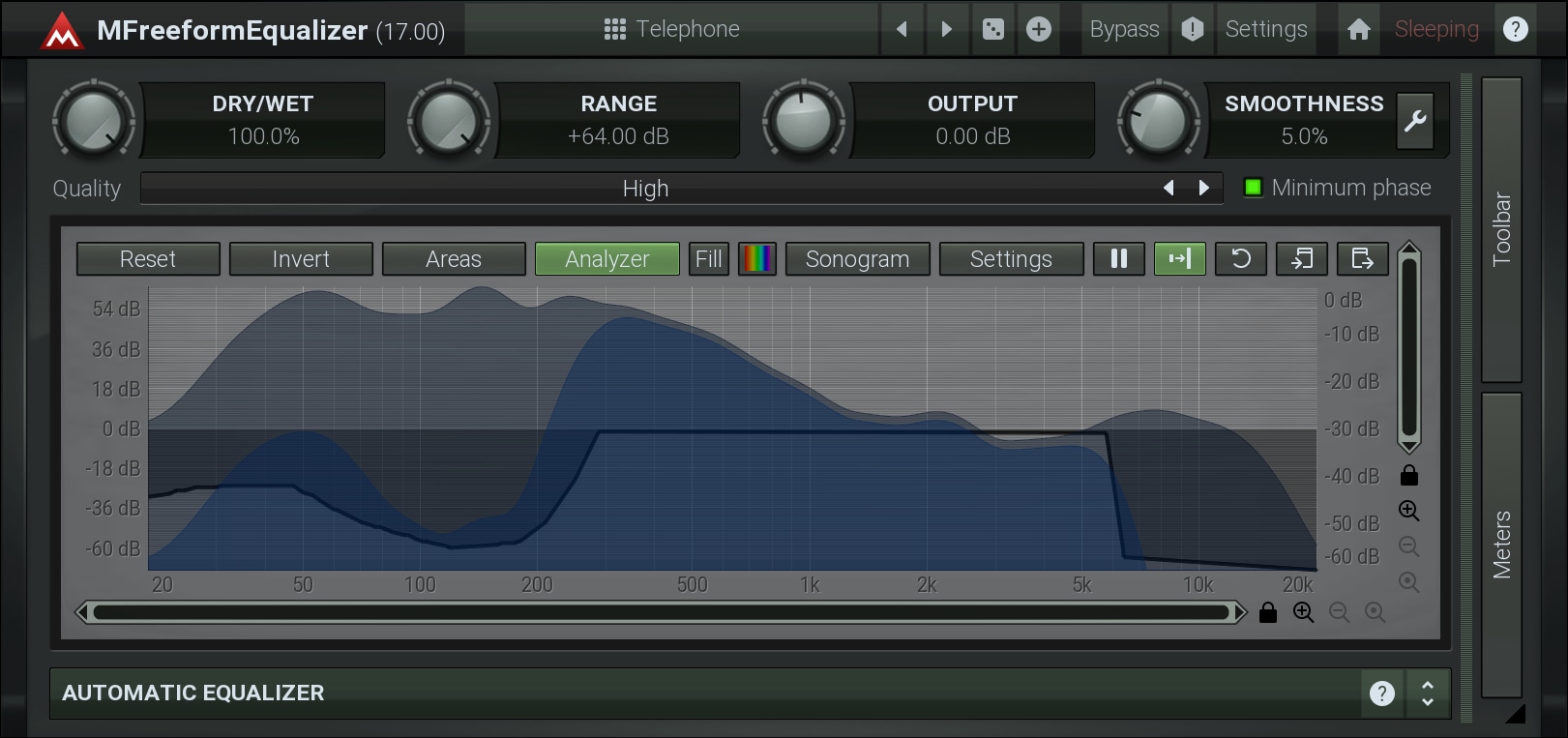Viewport: 1568px width, 738px height.
Task: Click the horizontal frequency scrollbar
Action: click(661, 612)
